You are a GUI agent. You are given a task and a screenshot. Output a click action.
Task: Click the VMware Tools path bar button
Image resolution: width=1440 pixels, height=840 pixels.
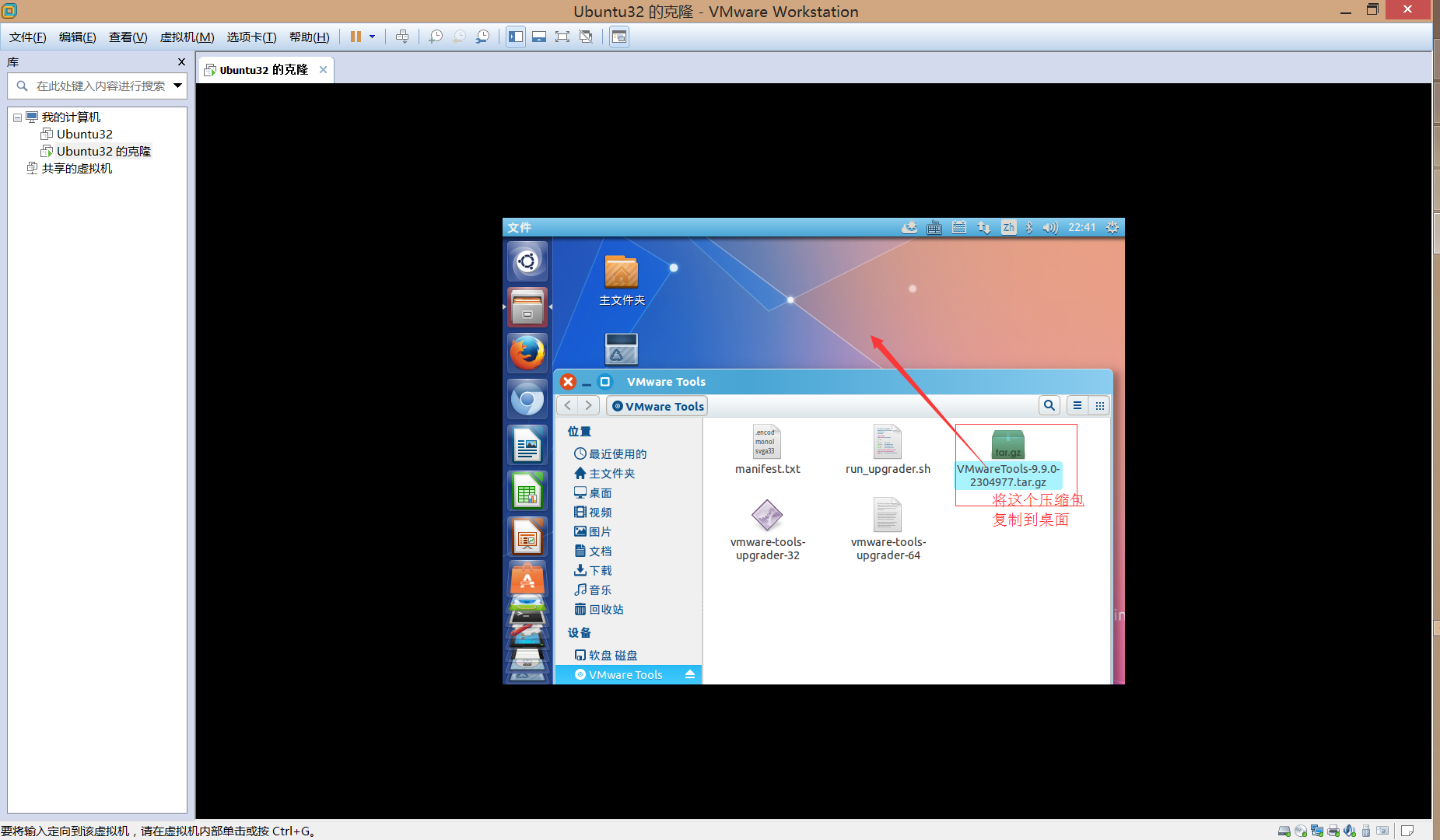coord(657,406)
